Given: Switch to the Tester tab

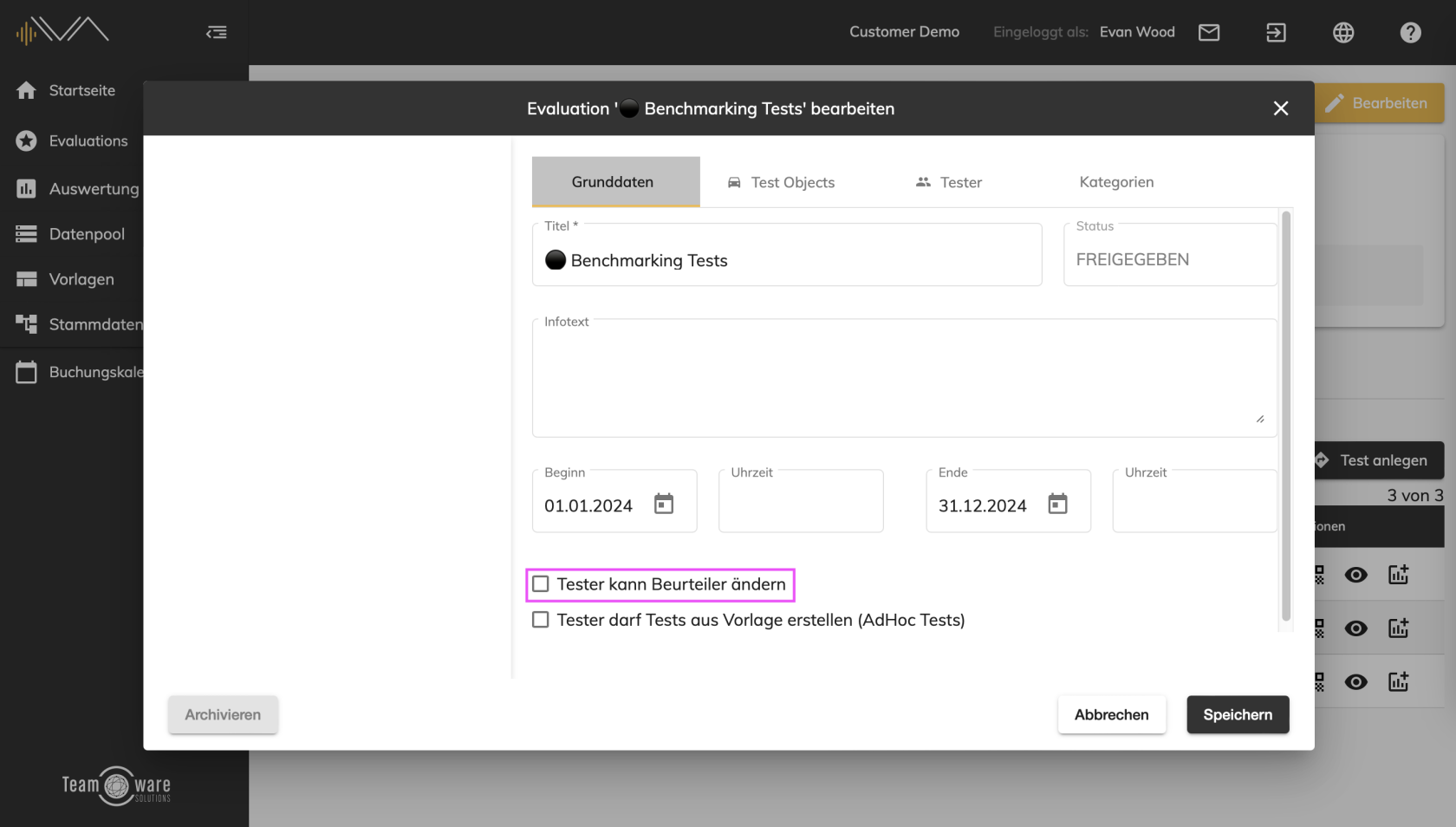Looking at the screenshot, I should [x=949, y=182].
